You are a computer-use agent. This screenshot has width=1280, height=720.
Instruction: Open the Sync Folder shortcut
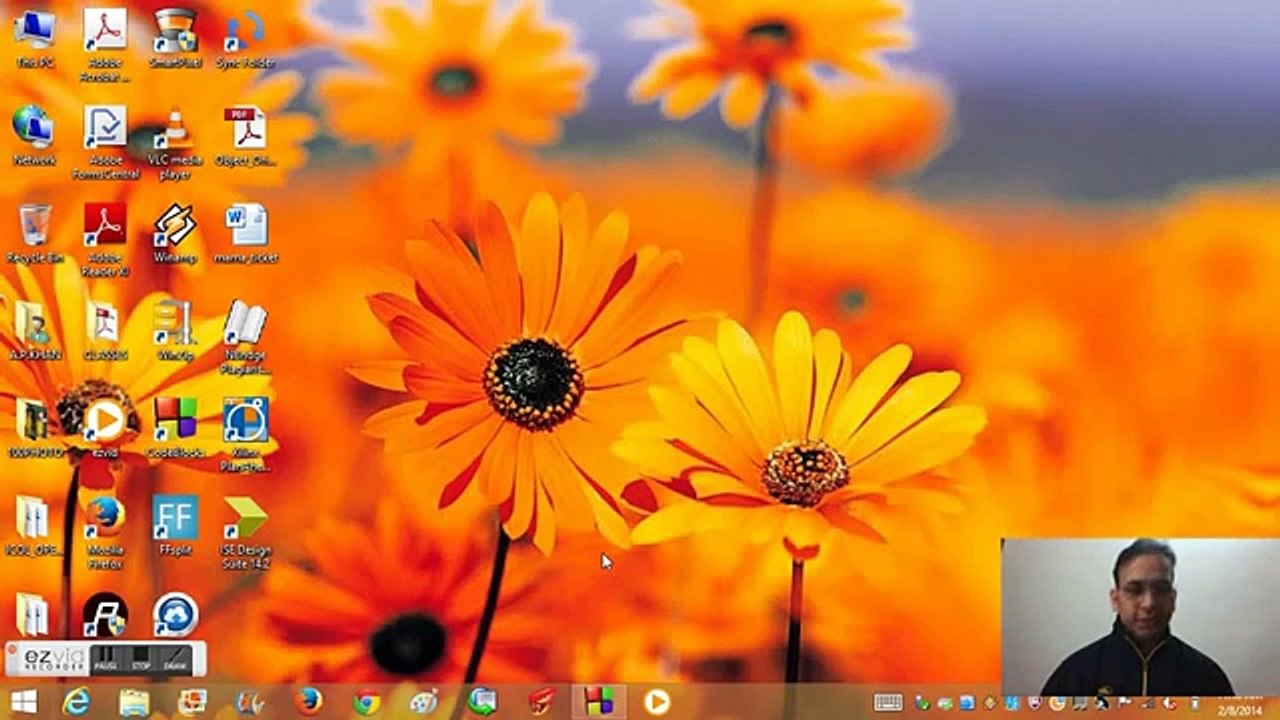click(x=245, y=38)
